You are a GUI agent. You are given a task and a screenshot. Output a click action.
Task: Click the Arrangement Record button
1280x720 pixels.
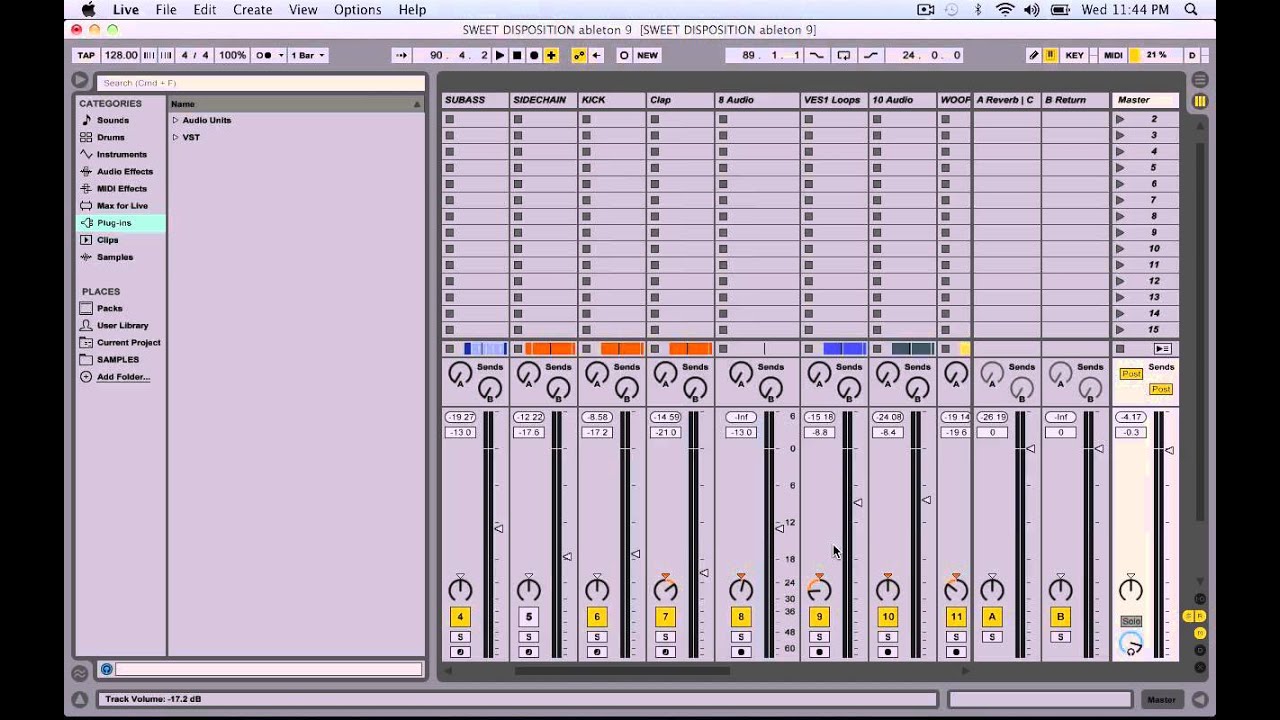(x=534, y=55)
